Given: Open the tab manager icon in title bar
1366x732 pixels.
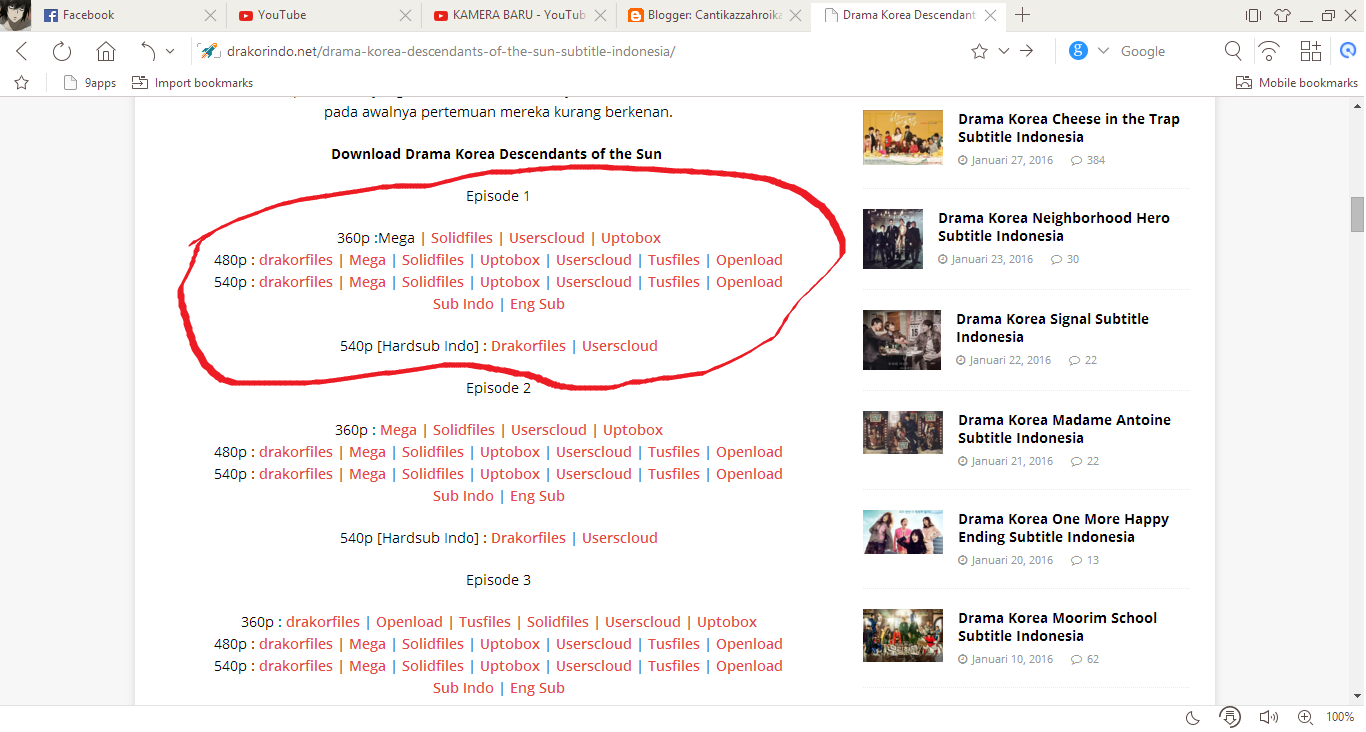Looking at the screenshot, I should click(1253, 15).
